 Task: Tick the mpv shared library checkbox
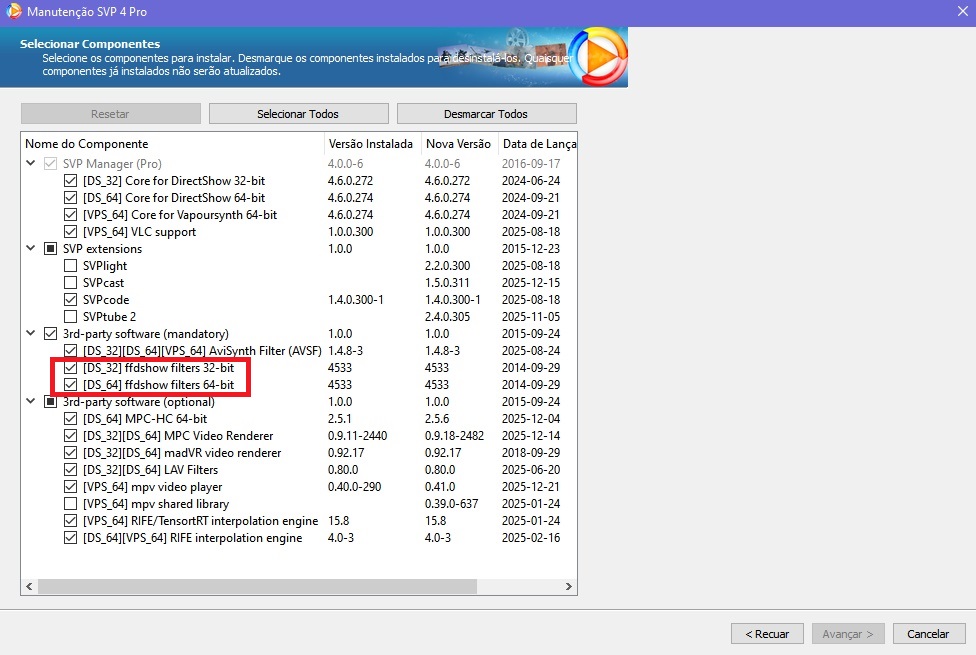70,504
